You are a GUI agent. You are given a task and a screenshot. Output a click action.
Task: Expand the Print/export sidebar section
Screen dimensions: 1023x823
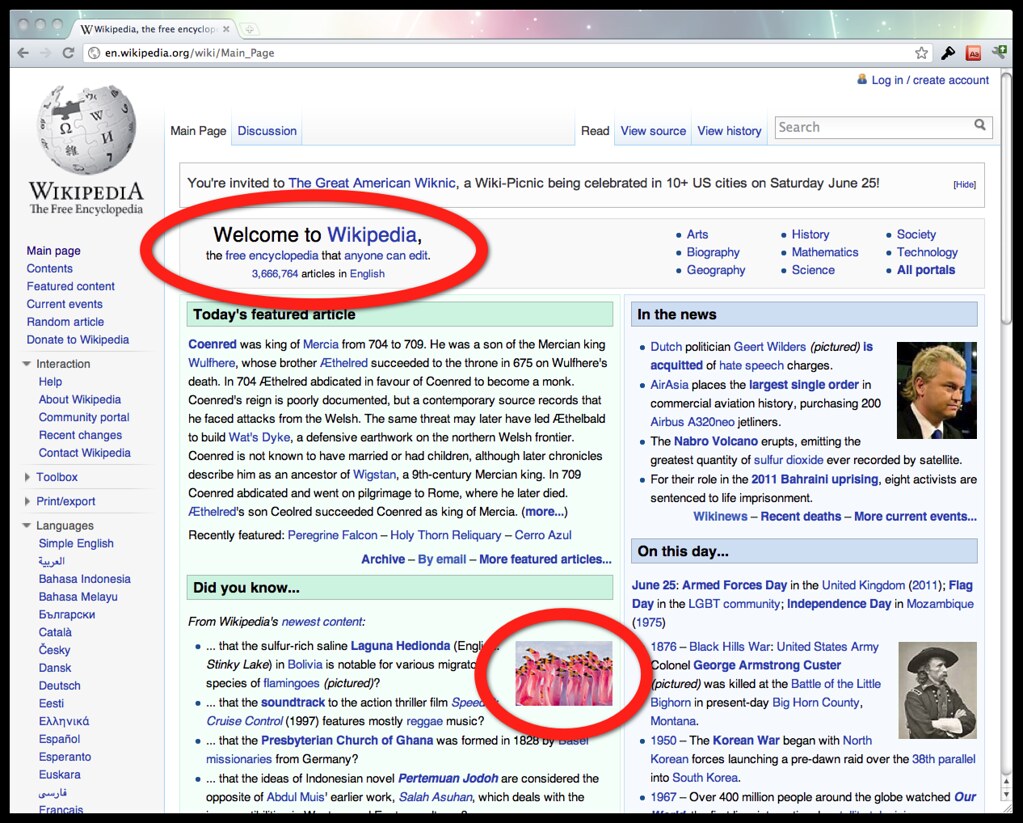(x=27, y=502)
